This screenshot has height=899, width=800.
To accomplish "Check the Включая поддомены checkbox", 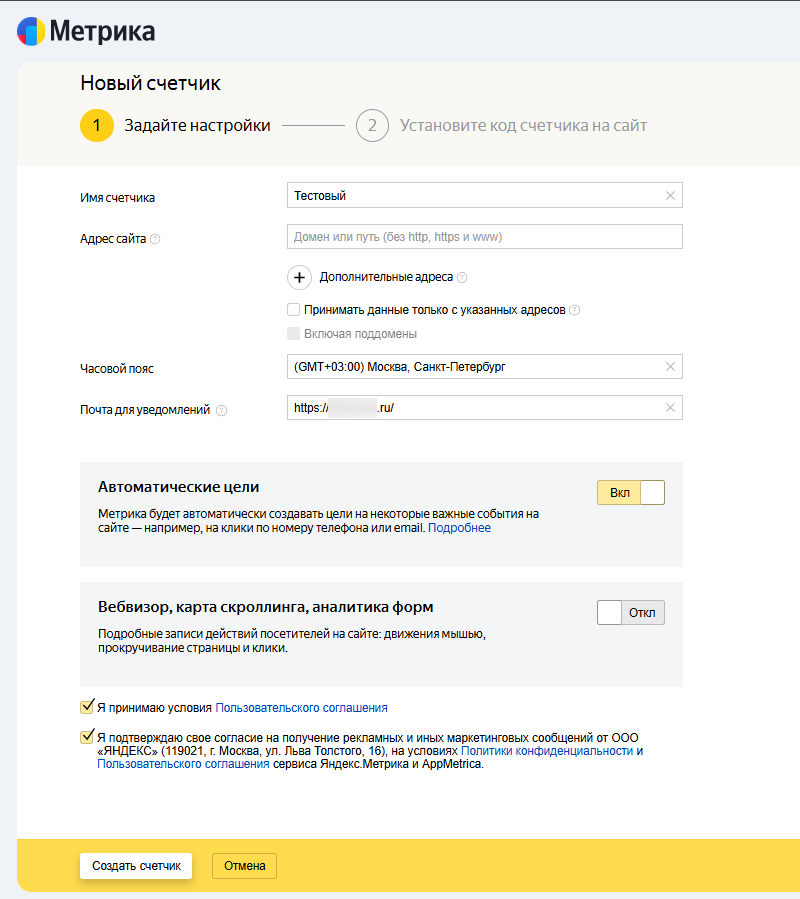I will 294,334.
